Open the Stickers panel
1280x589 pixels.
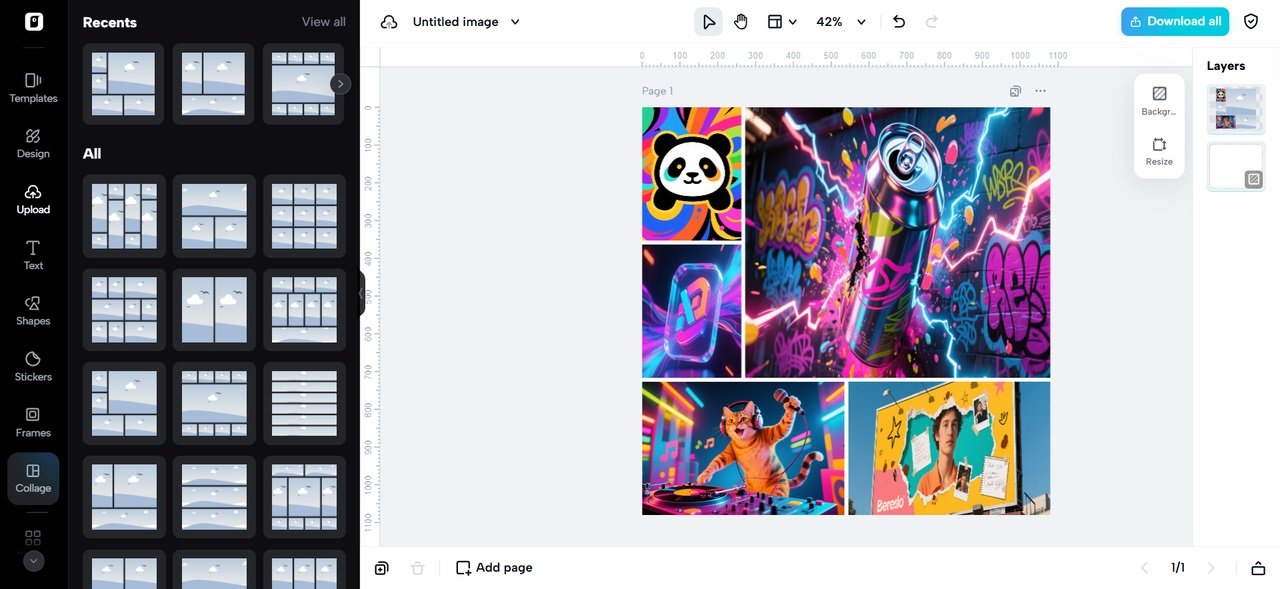[33, 366]
